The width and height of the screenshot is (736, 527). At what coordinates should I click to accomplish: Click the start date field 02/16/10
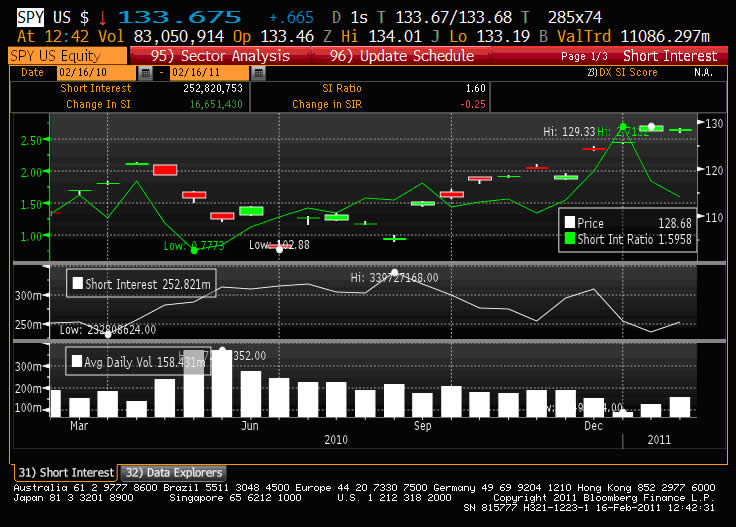coord(96,73)
